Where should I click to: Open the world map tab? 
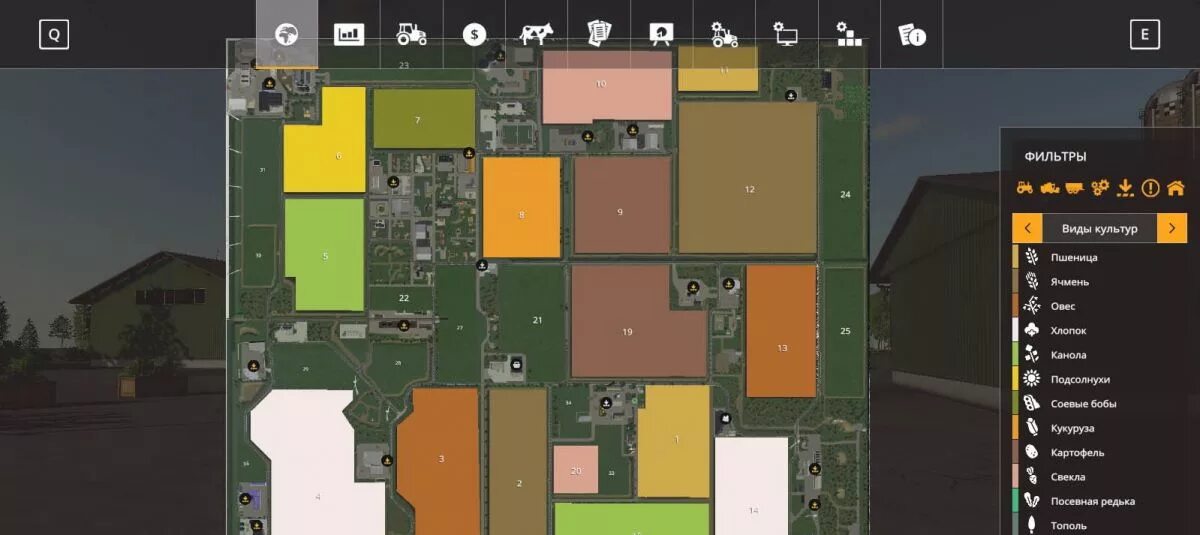pyautogui.click(x=287, y=34)
